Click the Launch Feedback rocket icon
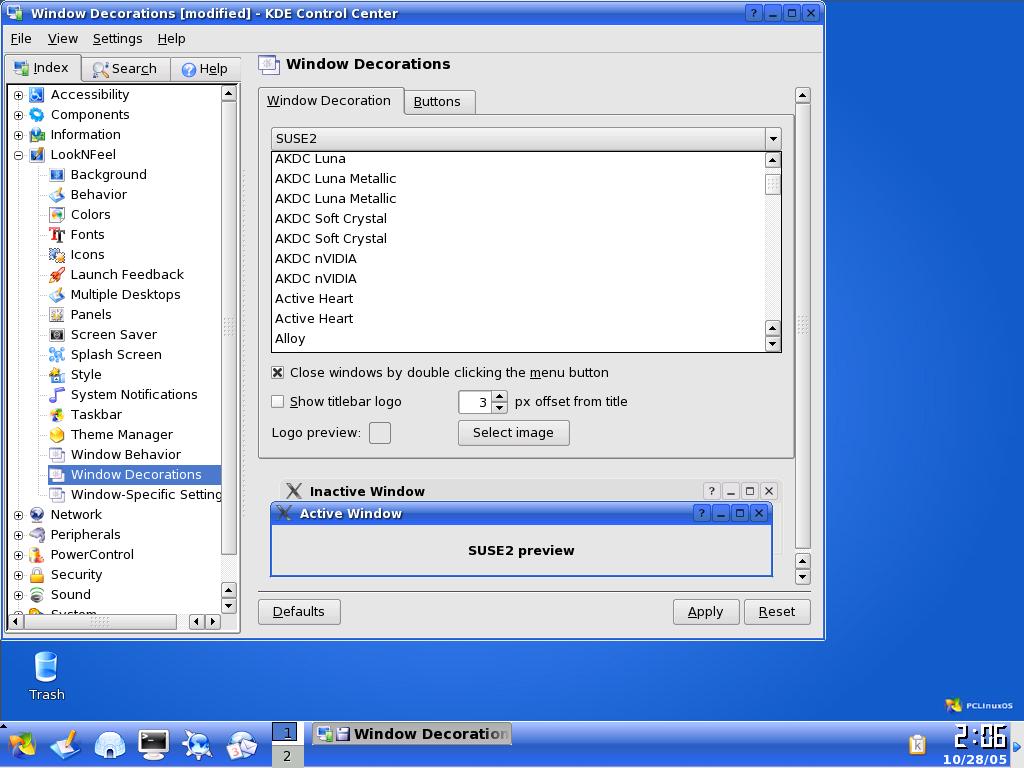The image size is (1024, 768). click(57, 275)
